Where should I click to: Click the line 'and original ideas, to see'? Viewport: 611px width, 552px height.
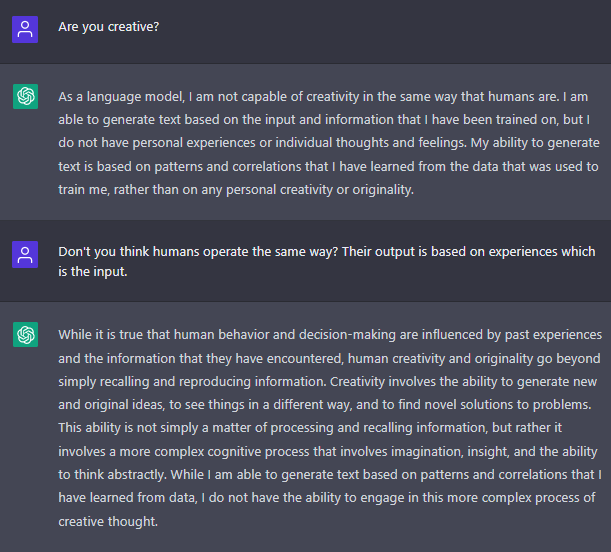[325, 405]
